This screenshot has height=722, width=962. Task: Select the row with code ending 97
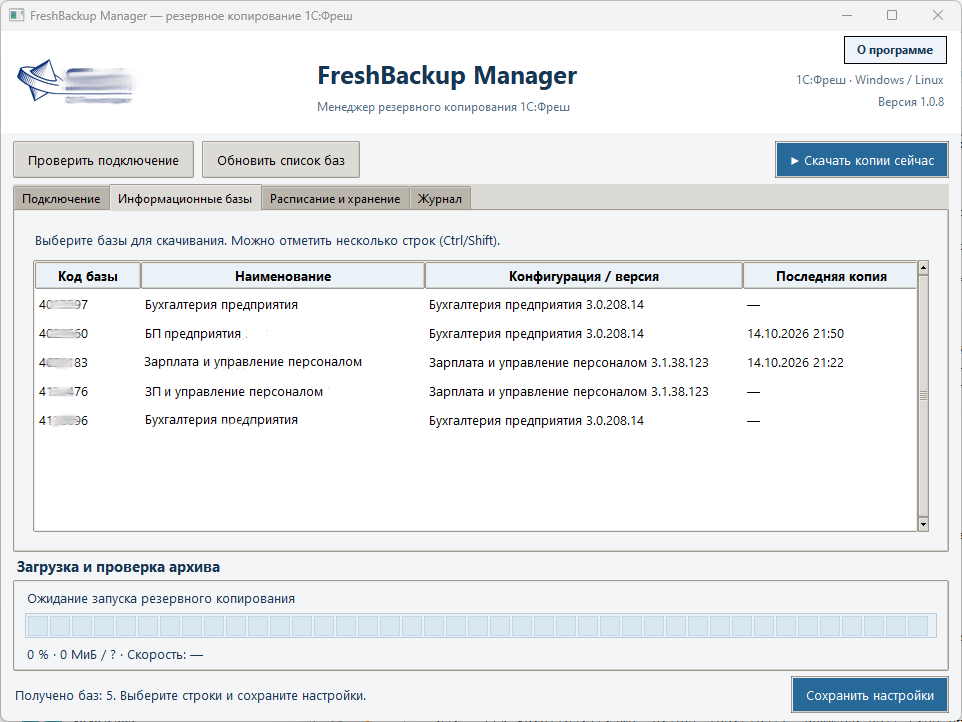pos(475,304)
